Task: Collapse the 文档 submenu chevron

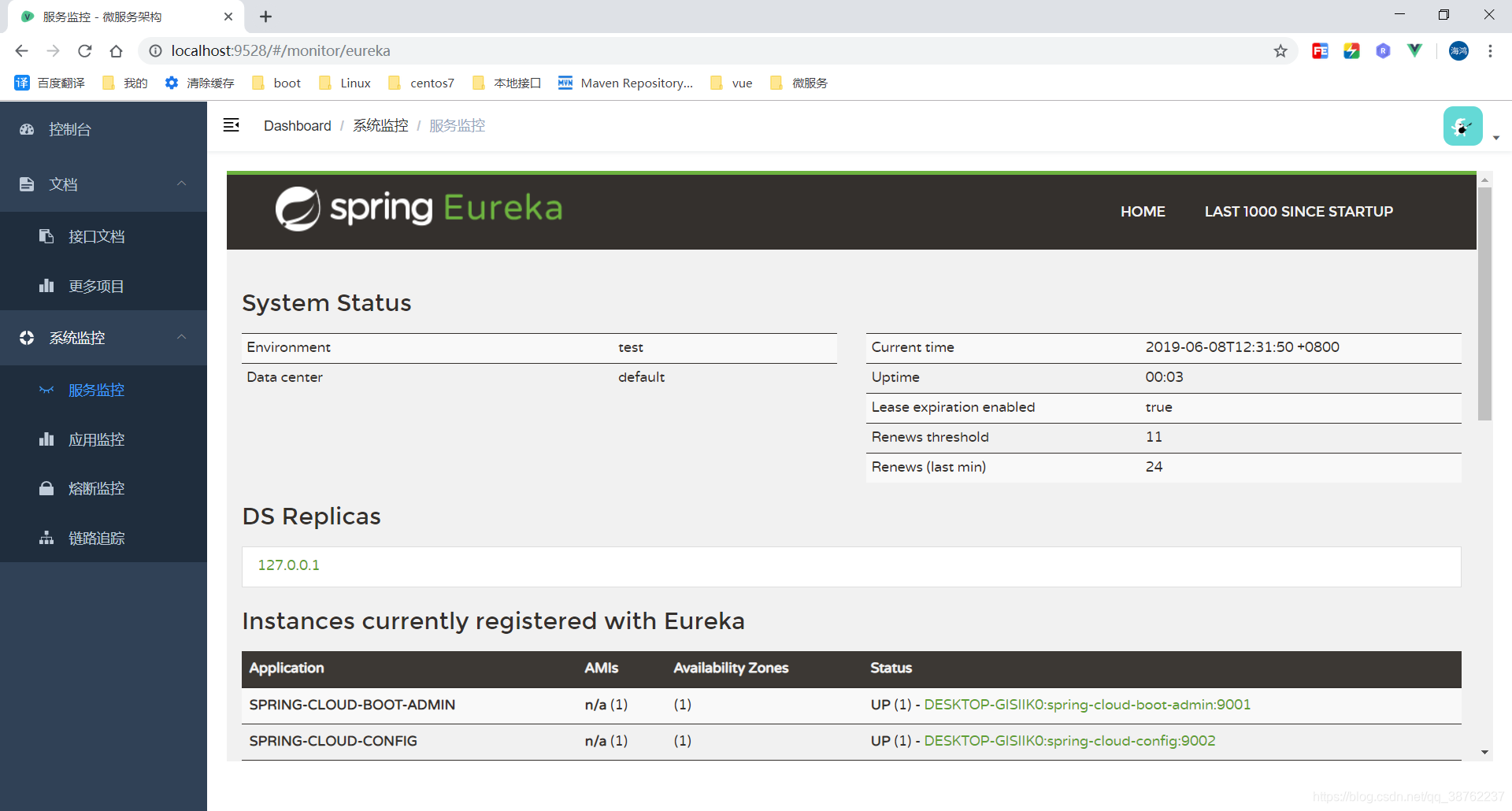Action: pyautogui.click(x=182, y=183)
